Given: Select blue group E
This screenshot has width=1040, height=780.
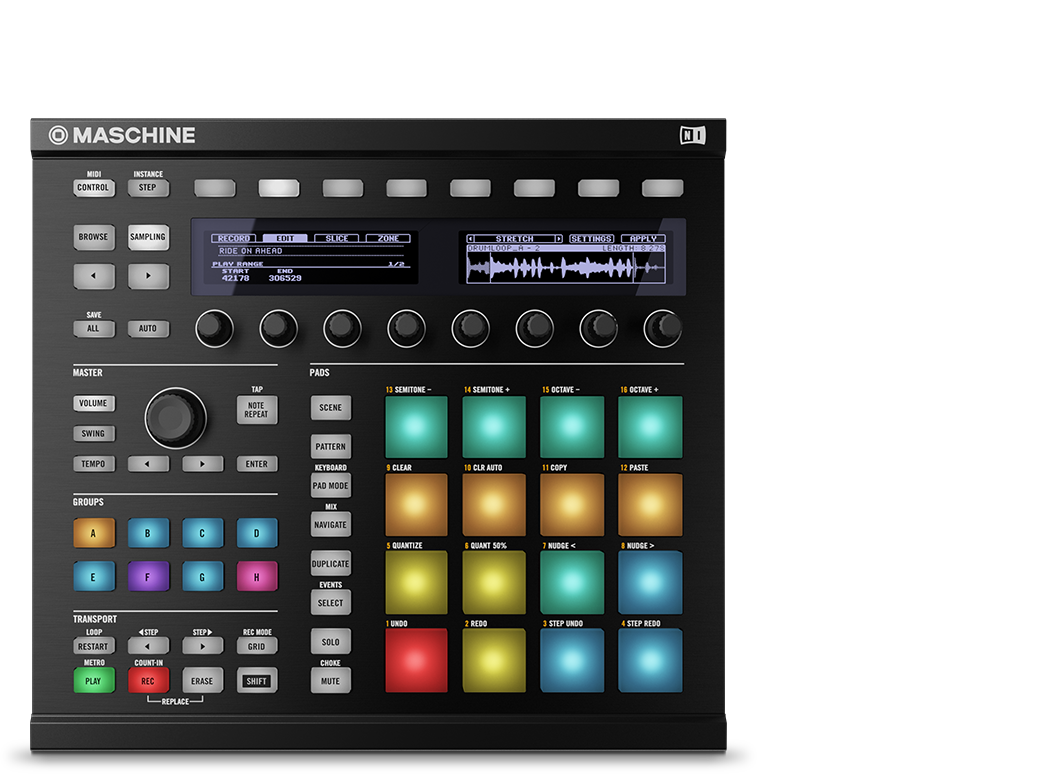Looking at the screenshot, I should 94,577.
